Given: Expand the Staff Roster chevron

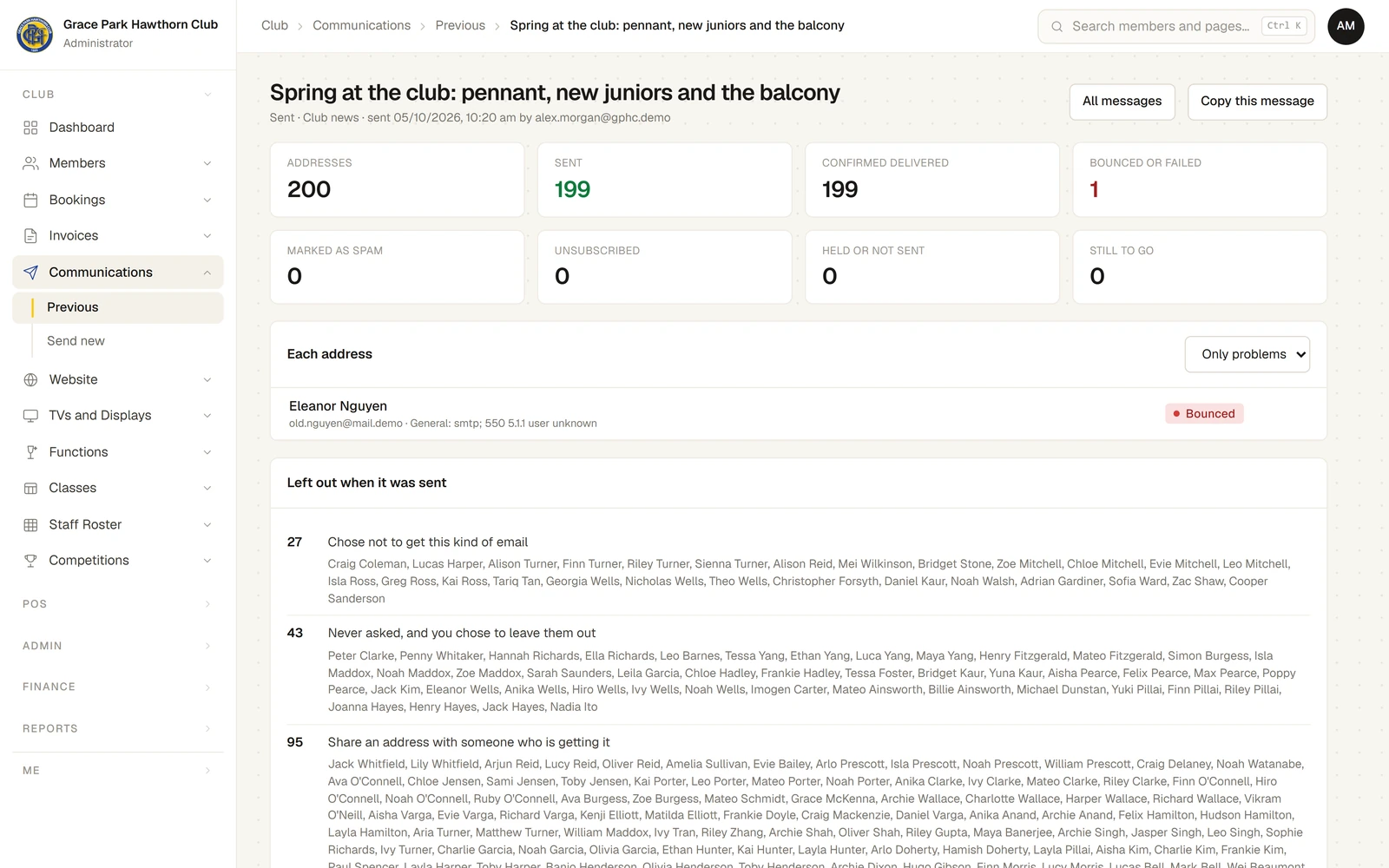Looking at the screenshot, I should pyautogui.click(x=207, y=524).
